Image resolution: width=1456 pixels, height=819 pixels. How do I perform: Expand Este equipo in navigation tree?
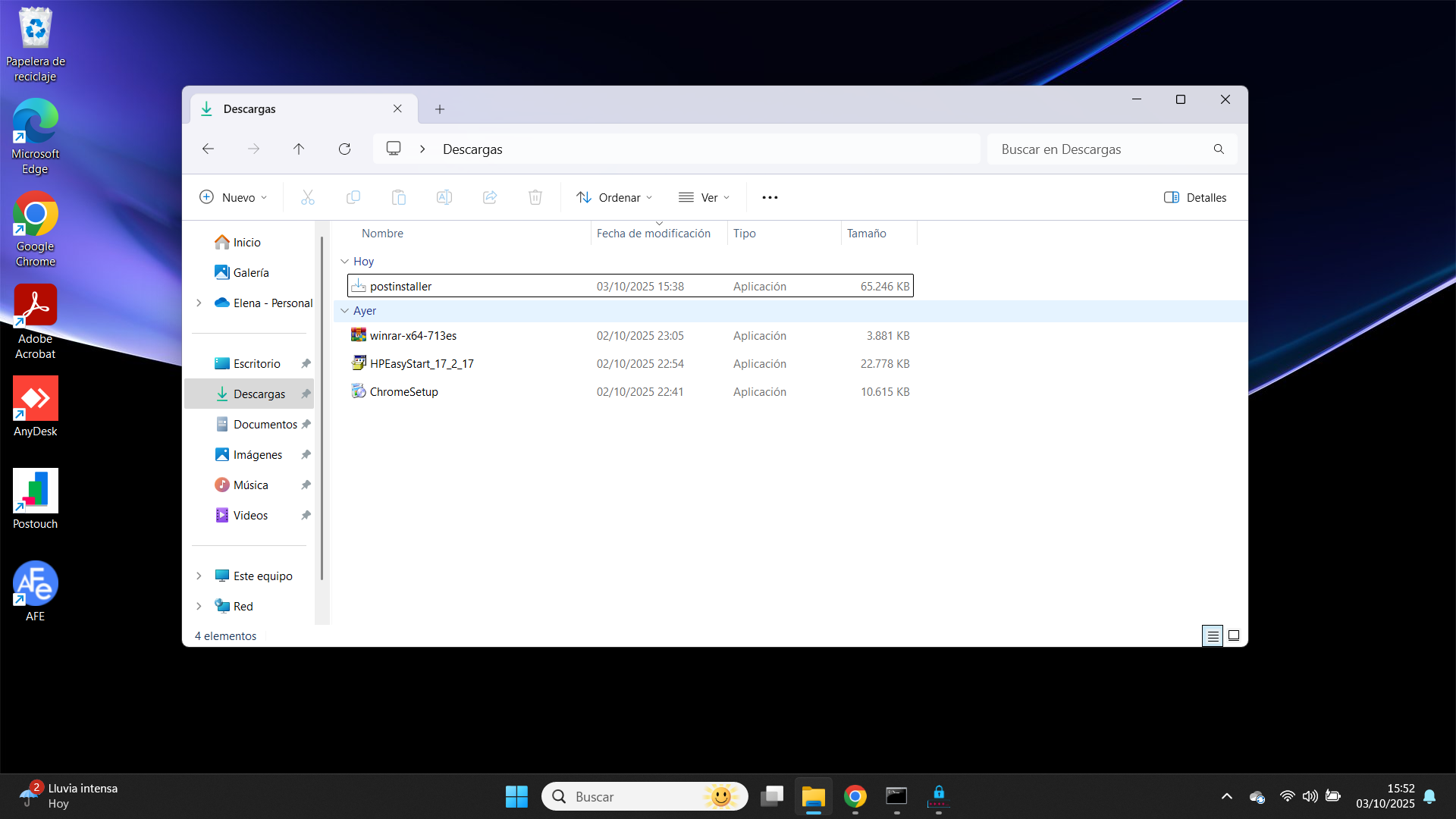point(199,576)
